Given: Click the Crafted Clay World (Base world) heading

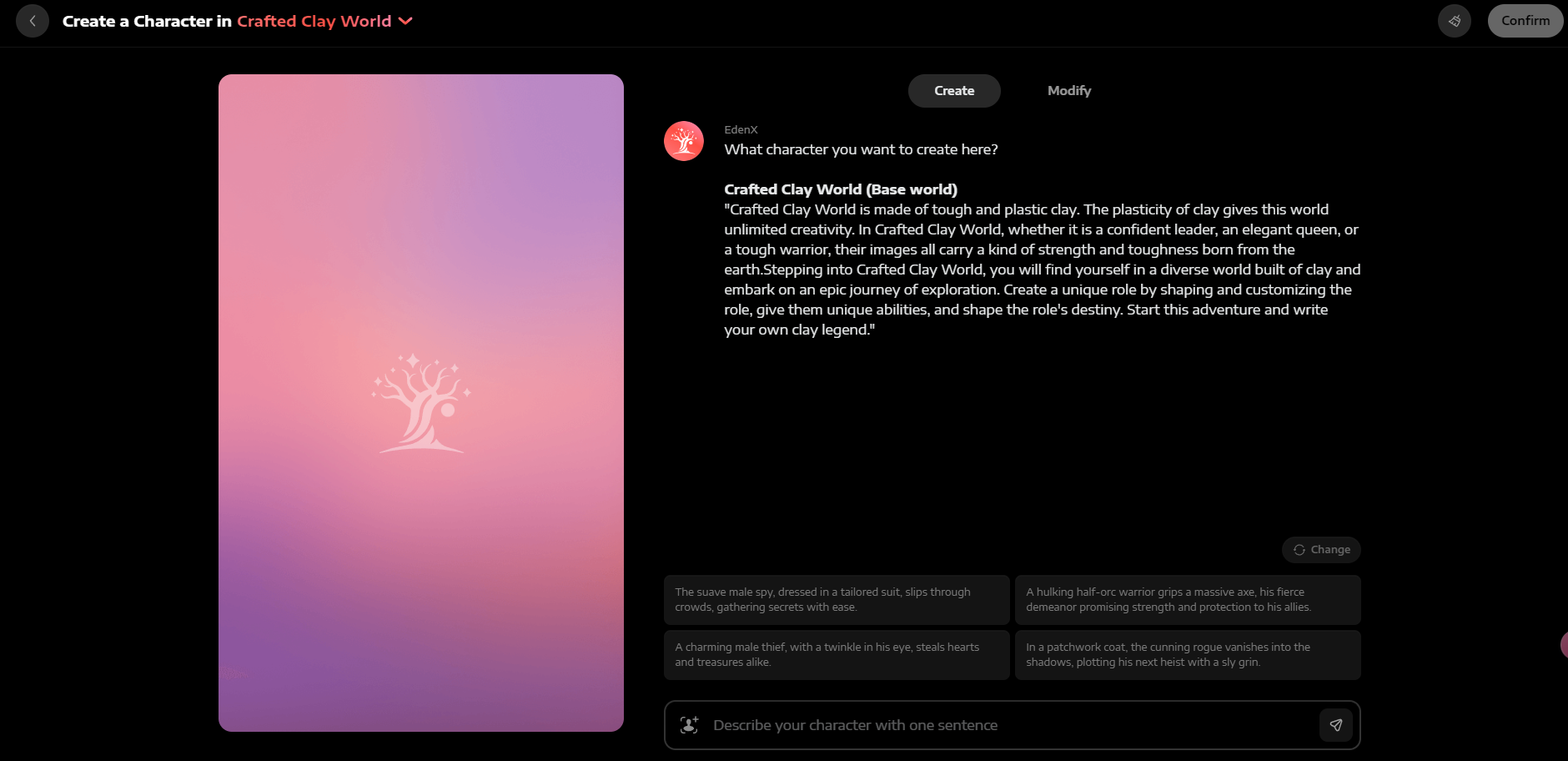Looking at the screenshot, I should point(840,189).
